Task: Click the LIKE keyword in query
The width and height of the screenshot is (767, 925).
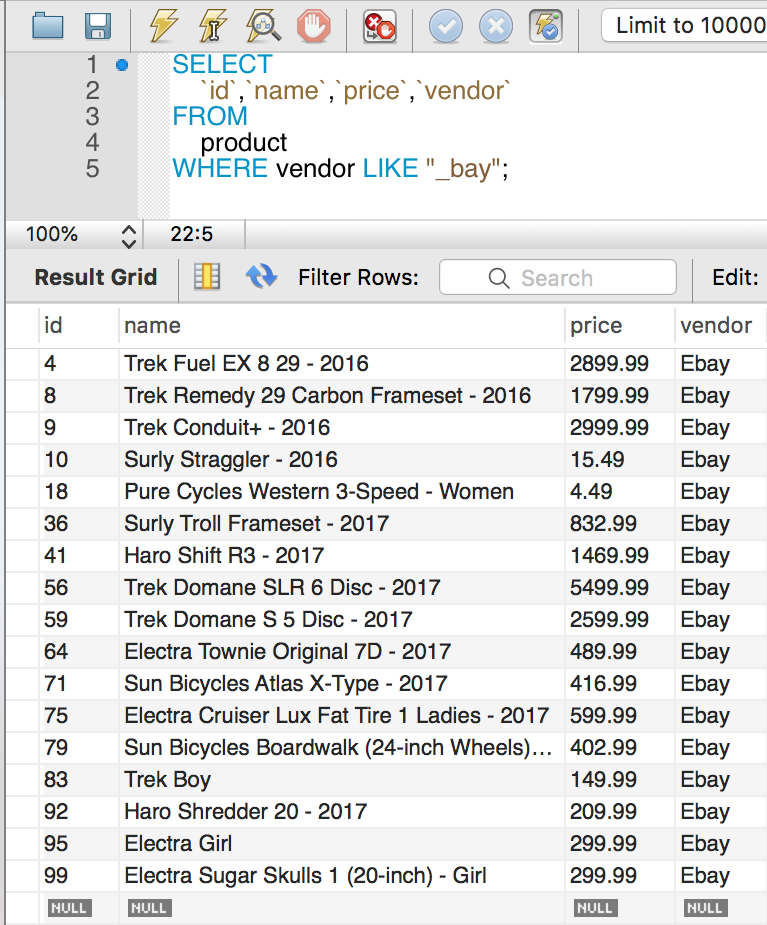Action: (x=390, y=169)
